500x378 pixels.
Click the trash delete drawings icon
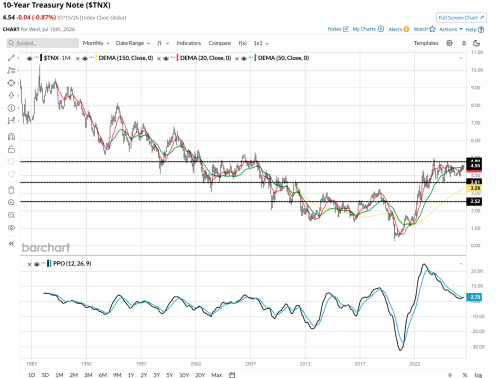coord(11,190)
